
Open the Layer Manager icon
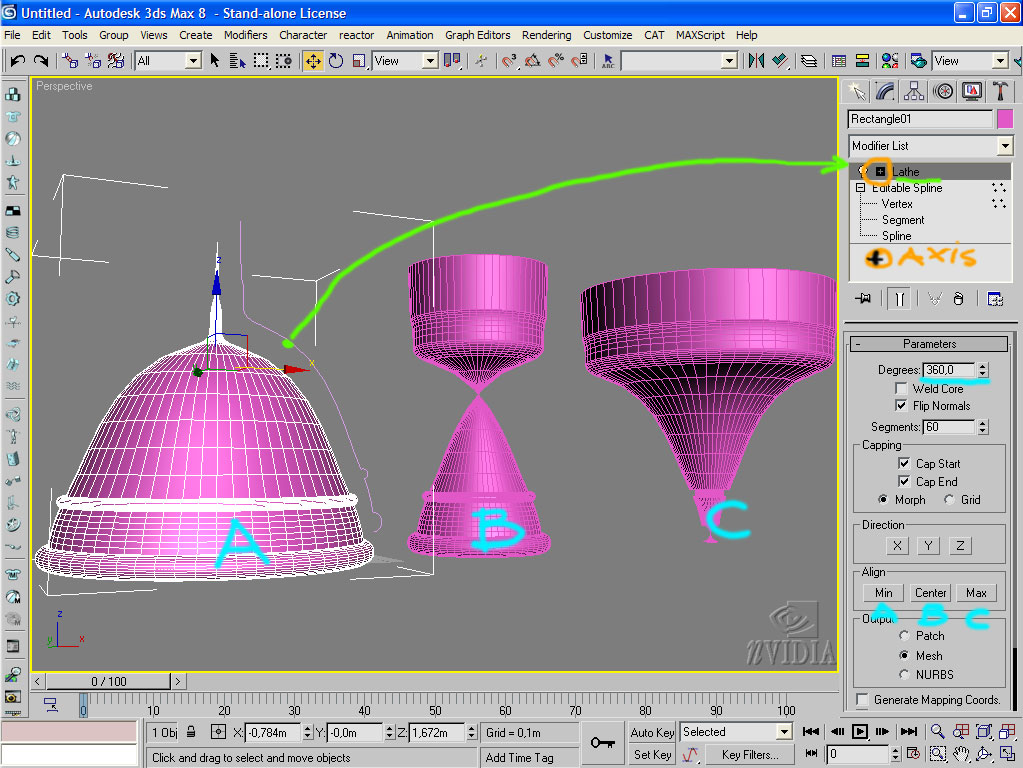(x=809, y=61)
